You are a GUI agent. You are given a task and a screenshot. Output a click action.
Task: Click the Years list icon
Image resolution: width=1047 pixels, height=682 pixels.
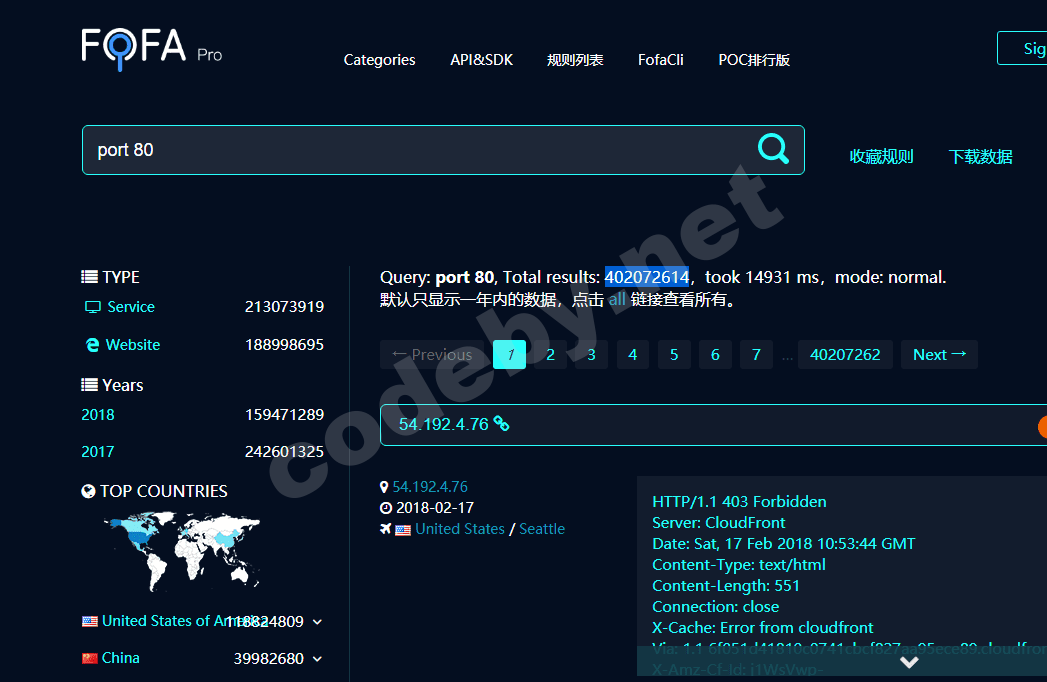pos(89,385)
